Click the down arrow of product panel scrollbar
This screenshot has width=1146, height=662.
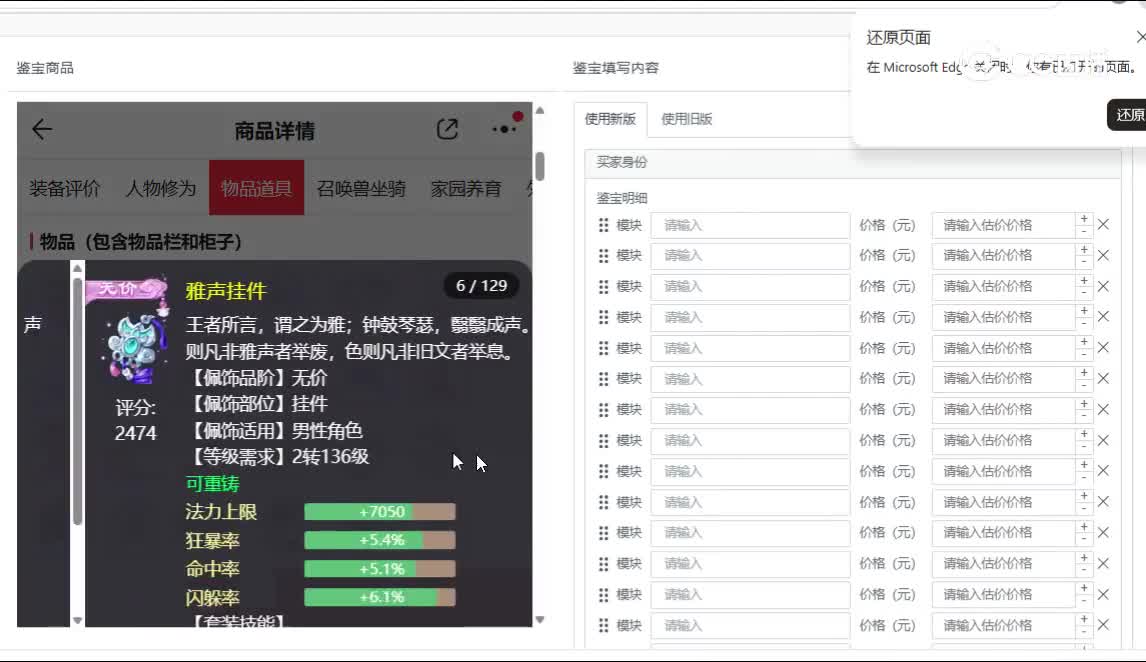point(540,620)
